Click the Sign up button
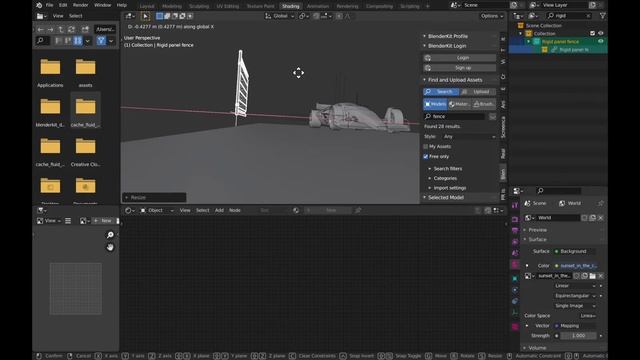Screen dimensions: 640x360 pyautogui.click(x=459, y=68)
